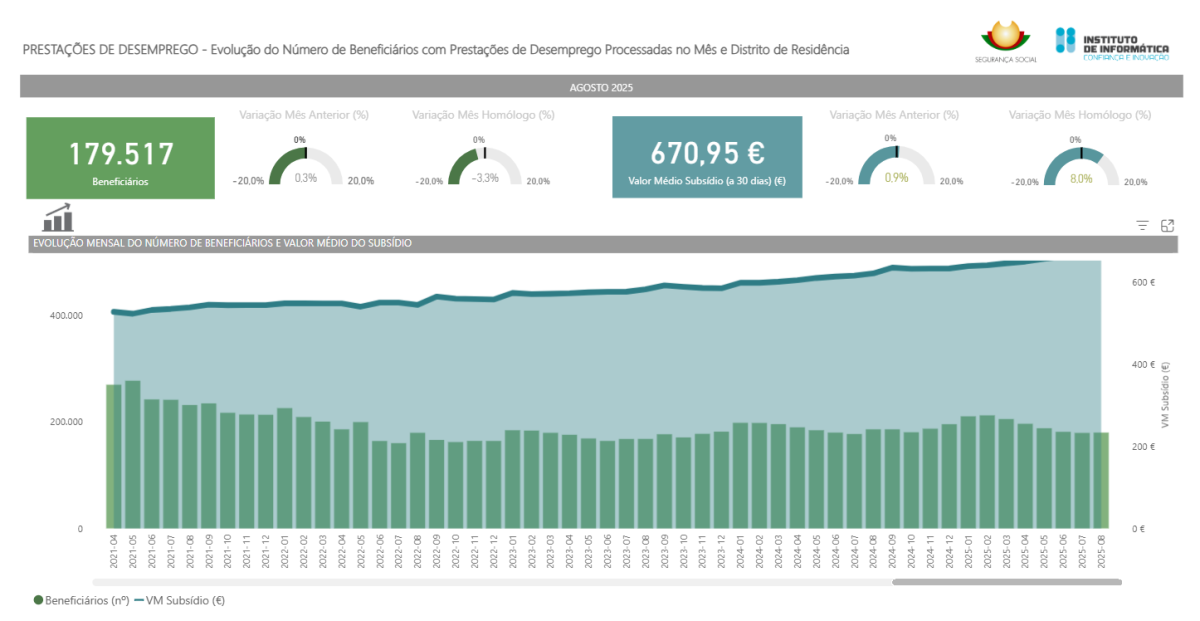Select the 2025-02 beneficiaries bar
Screen dimensions: 1200x621
[x=986, y=471]
